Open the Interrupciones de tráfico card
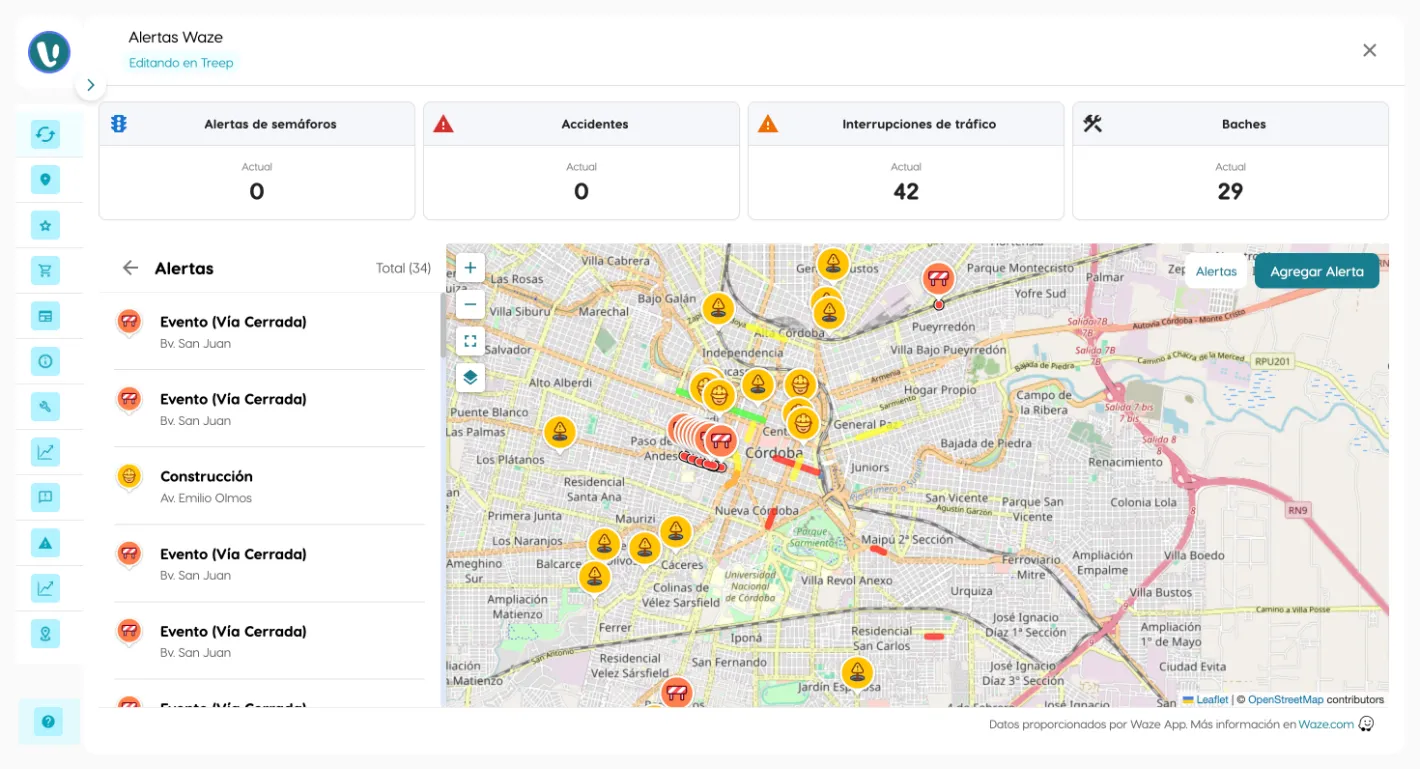Viewport: 1420px width, 769px height. 905,160
